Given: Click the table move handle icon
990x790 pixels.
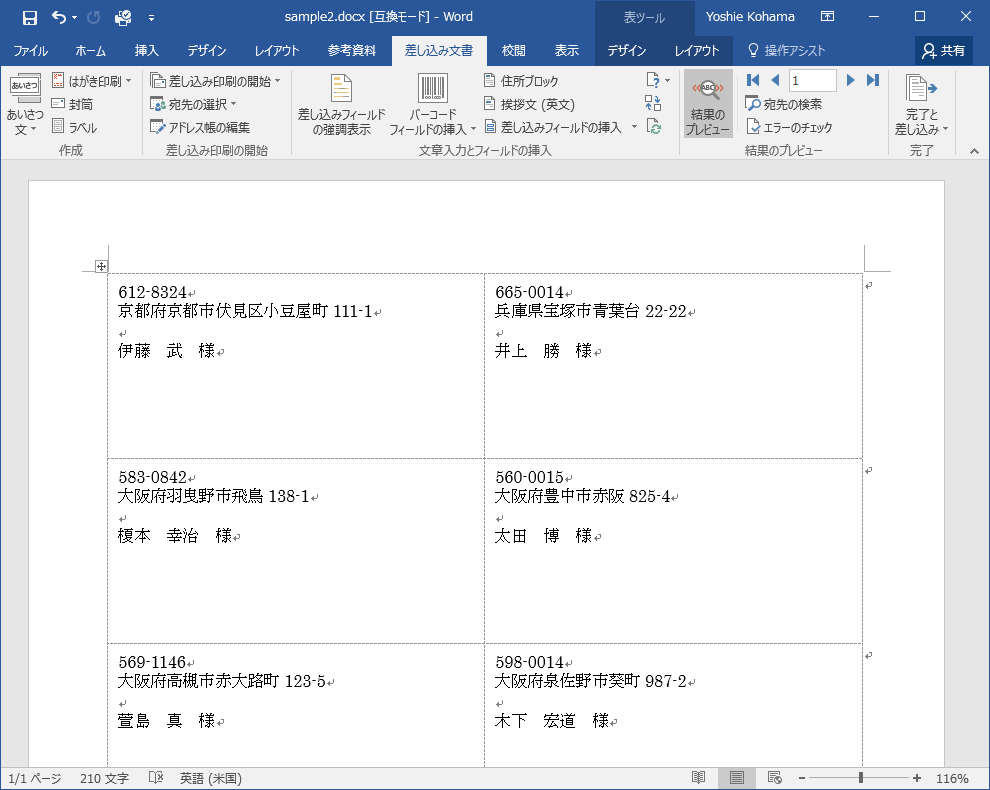Looking at the screenshot, I should (x=101, y=266).
